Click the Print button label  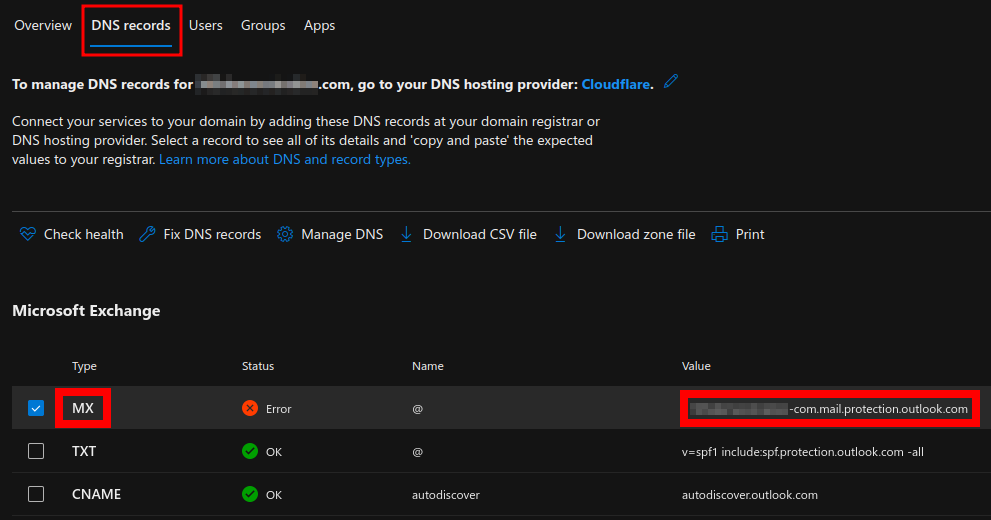750,234
